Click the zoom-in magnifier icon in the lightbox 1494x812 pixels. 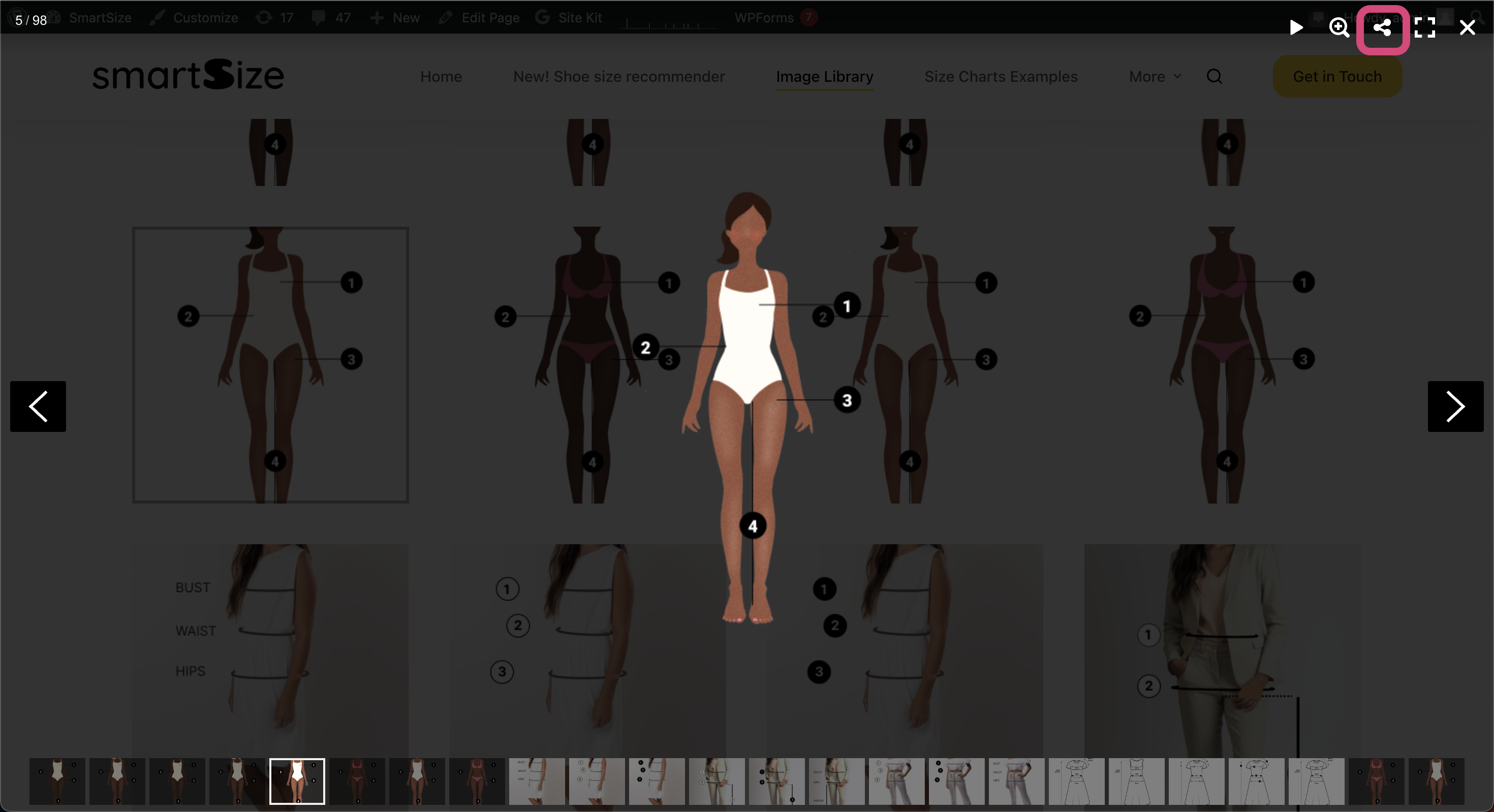tap(1339, 27)
